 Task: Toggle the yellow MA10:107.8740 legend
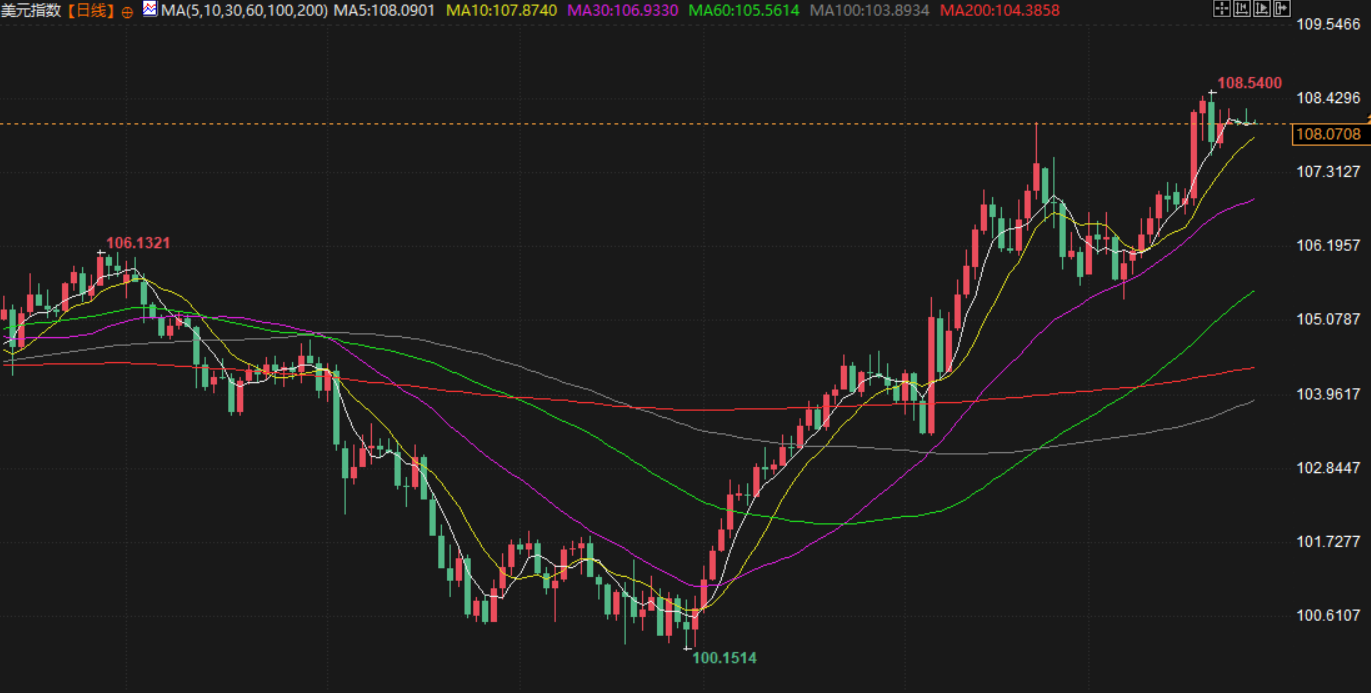coord(501,11)
